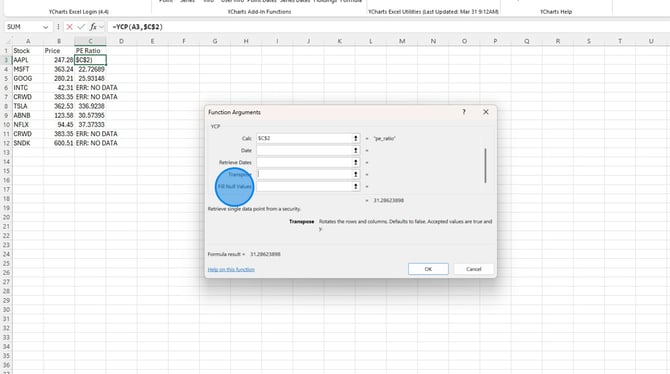670x374 pixels.
Task: Click the Select All corner of the worksheet
Action: [x=6, y=41]
